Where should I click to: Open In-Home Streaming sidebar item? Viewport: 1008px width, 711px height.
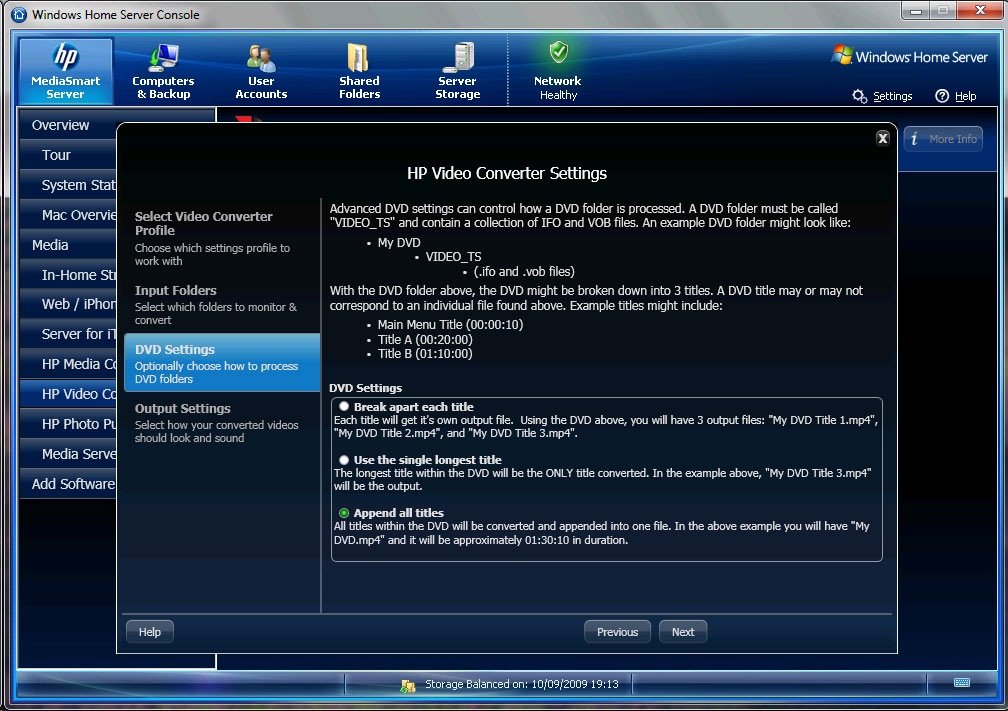point(68,275)
